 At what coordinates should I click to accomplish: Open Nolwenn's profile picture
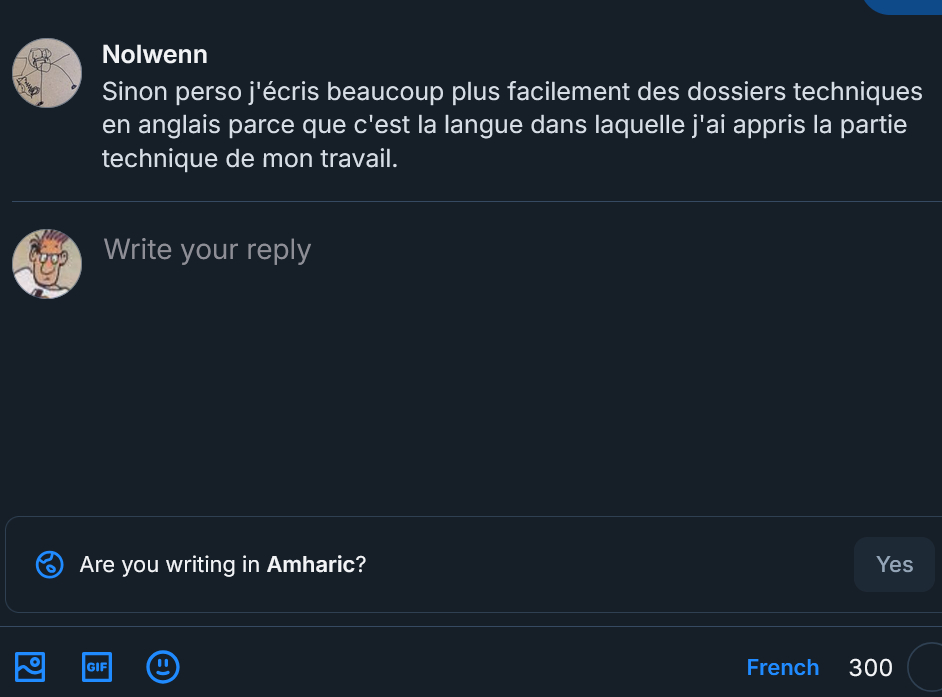47,73
